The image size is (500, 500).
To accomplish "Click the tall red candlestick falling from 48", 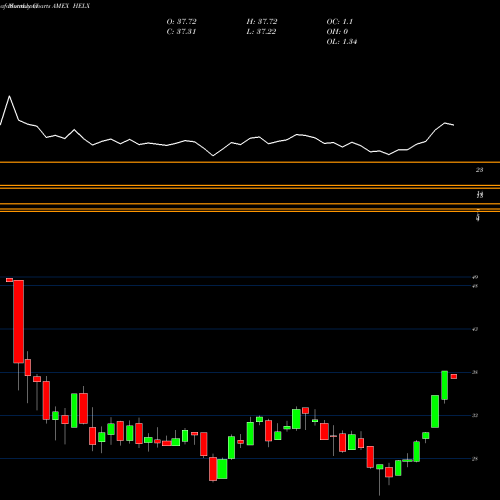I will 19,321.
